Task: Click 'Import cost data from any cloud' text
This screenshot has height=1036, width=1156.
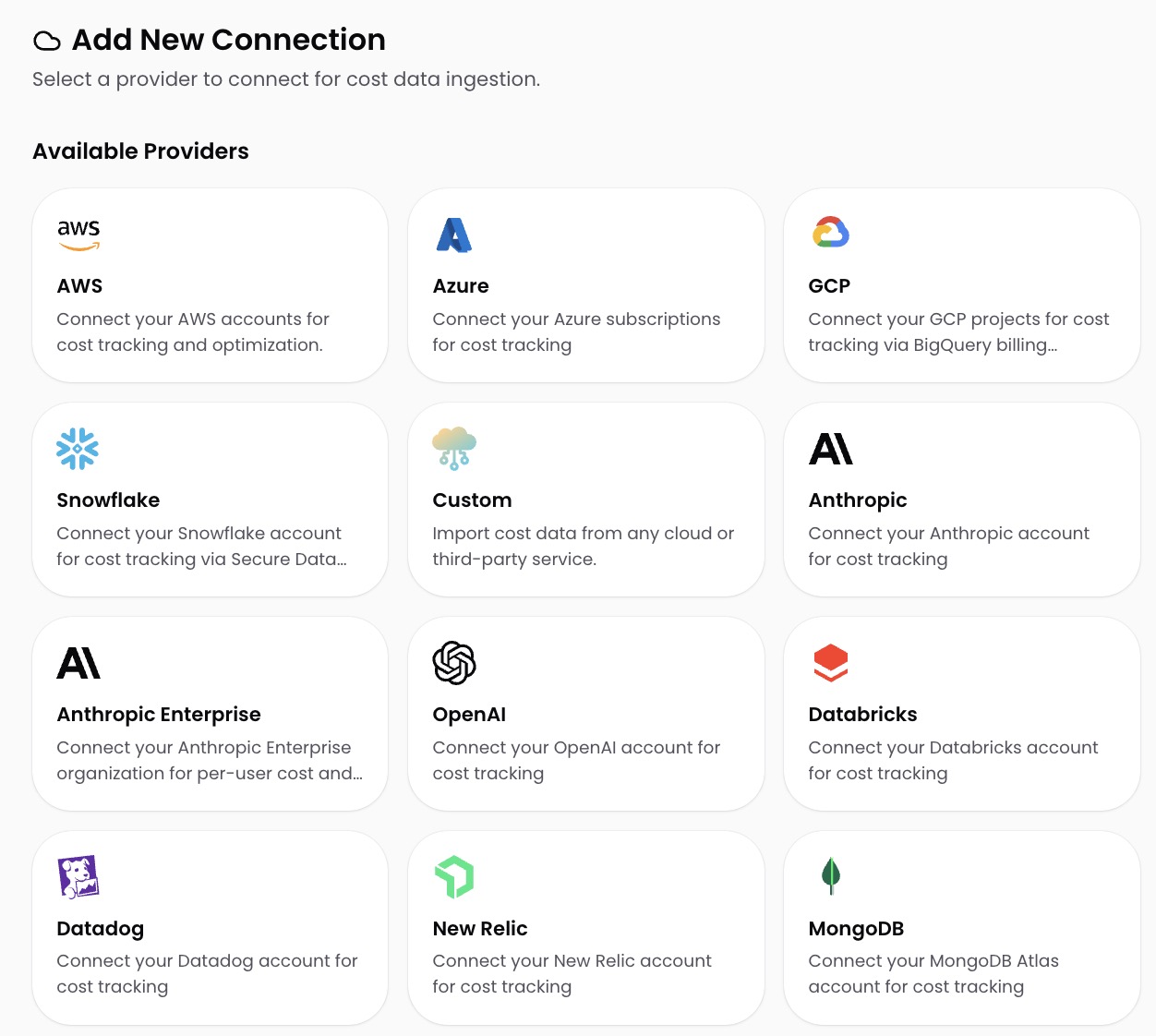Action: click(583, 547)
